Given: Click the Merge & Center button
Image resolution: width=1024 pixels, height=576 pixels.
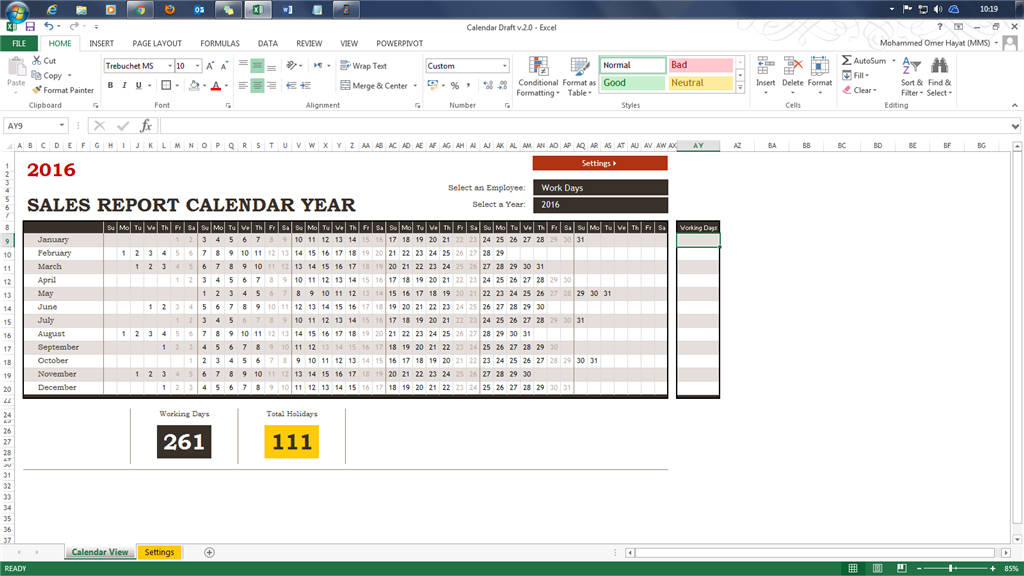Looking at the screenshot, I should coord(375,86).
